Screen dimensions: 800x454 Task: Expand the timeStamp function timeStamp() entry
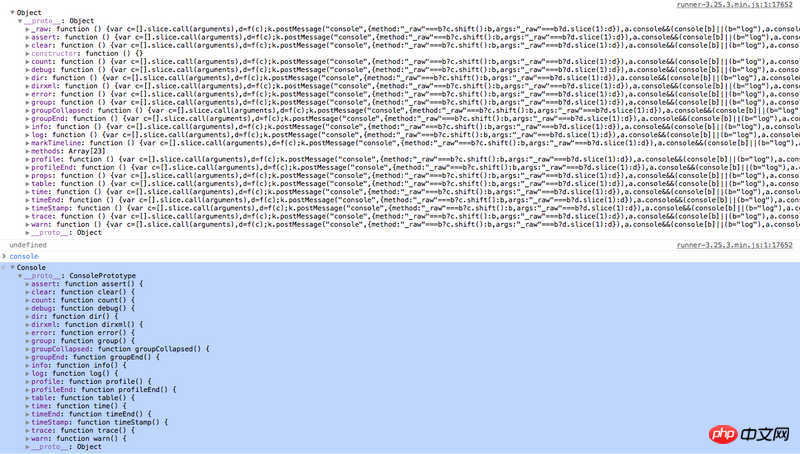pyautogui.click(x=28, y=422)
